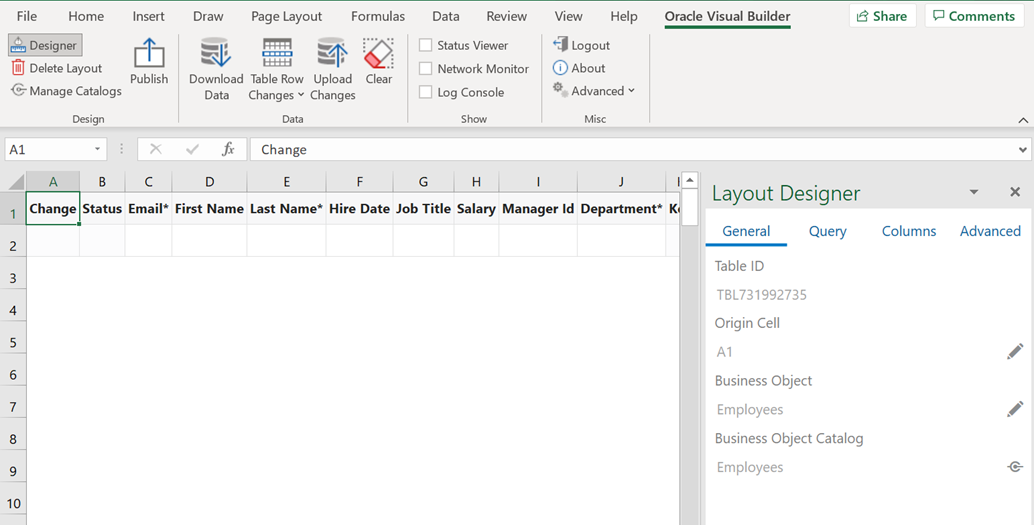Enable Log Console checkbox

[x=426, y=92]
